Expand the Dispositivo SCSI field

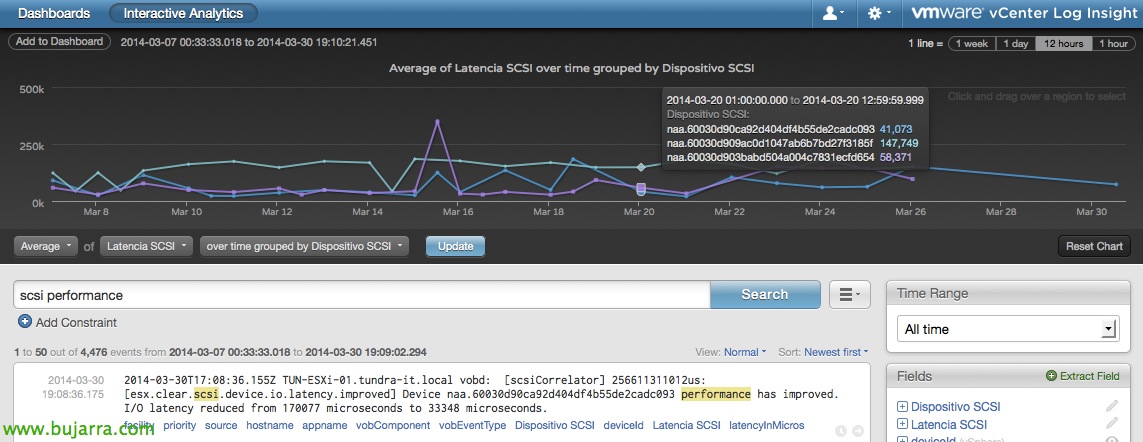pos(902,407)
